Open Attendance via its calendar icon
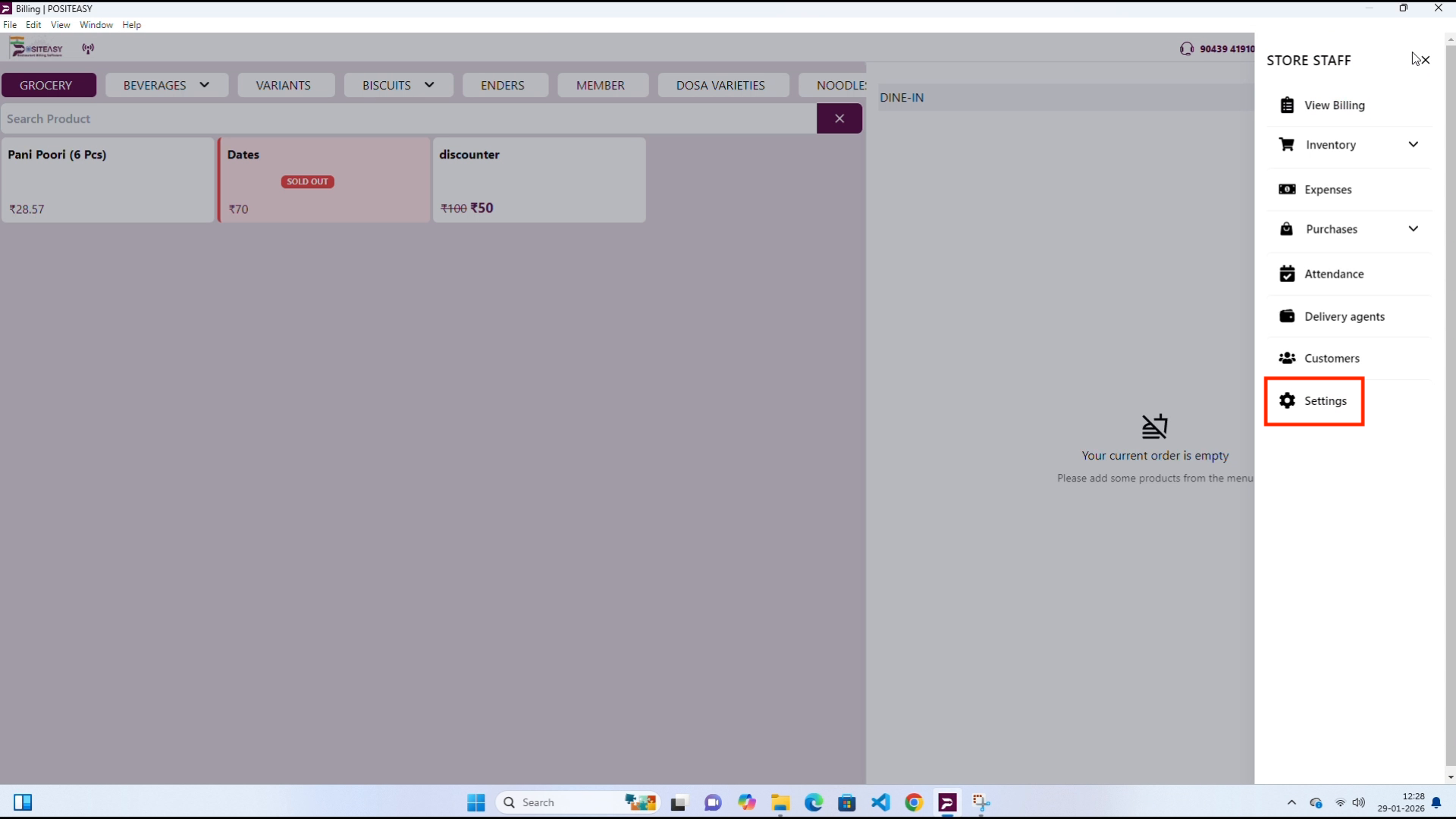Image resolution: width=1456 pixels, height=819 pixels. tap(1288, 273)
